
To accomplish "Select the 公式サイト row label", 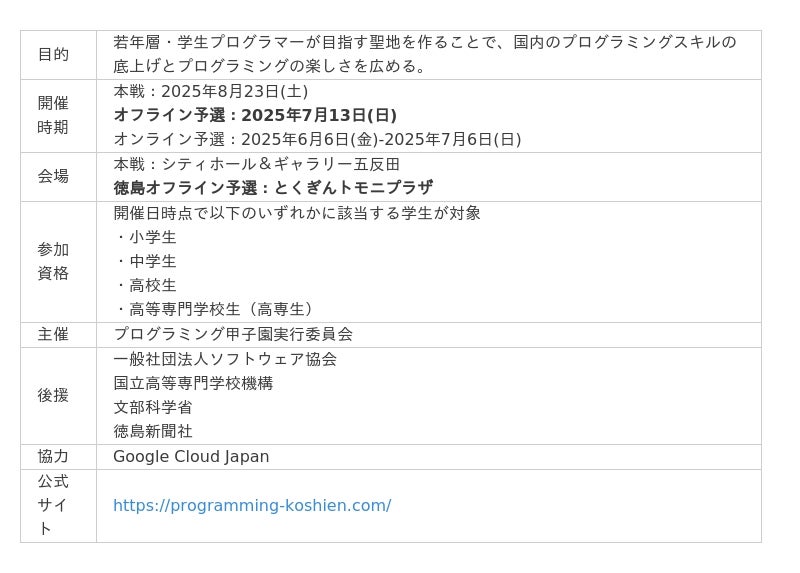I will pos(53,505).
